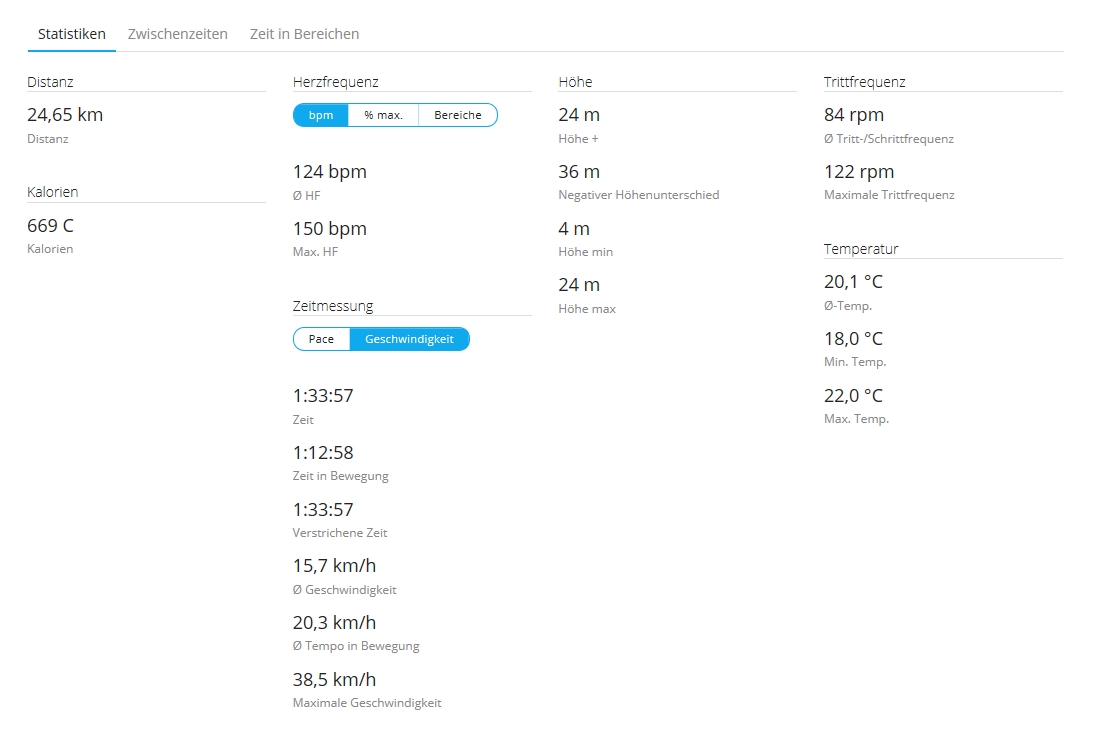Click the Kalorien section heading
This screenshot has width=1099, height=740.
[53, 192]
